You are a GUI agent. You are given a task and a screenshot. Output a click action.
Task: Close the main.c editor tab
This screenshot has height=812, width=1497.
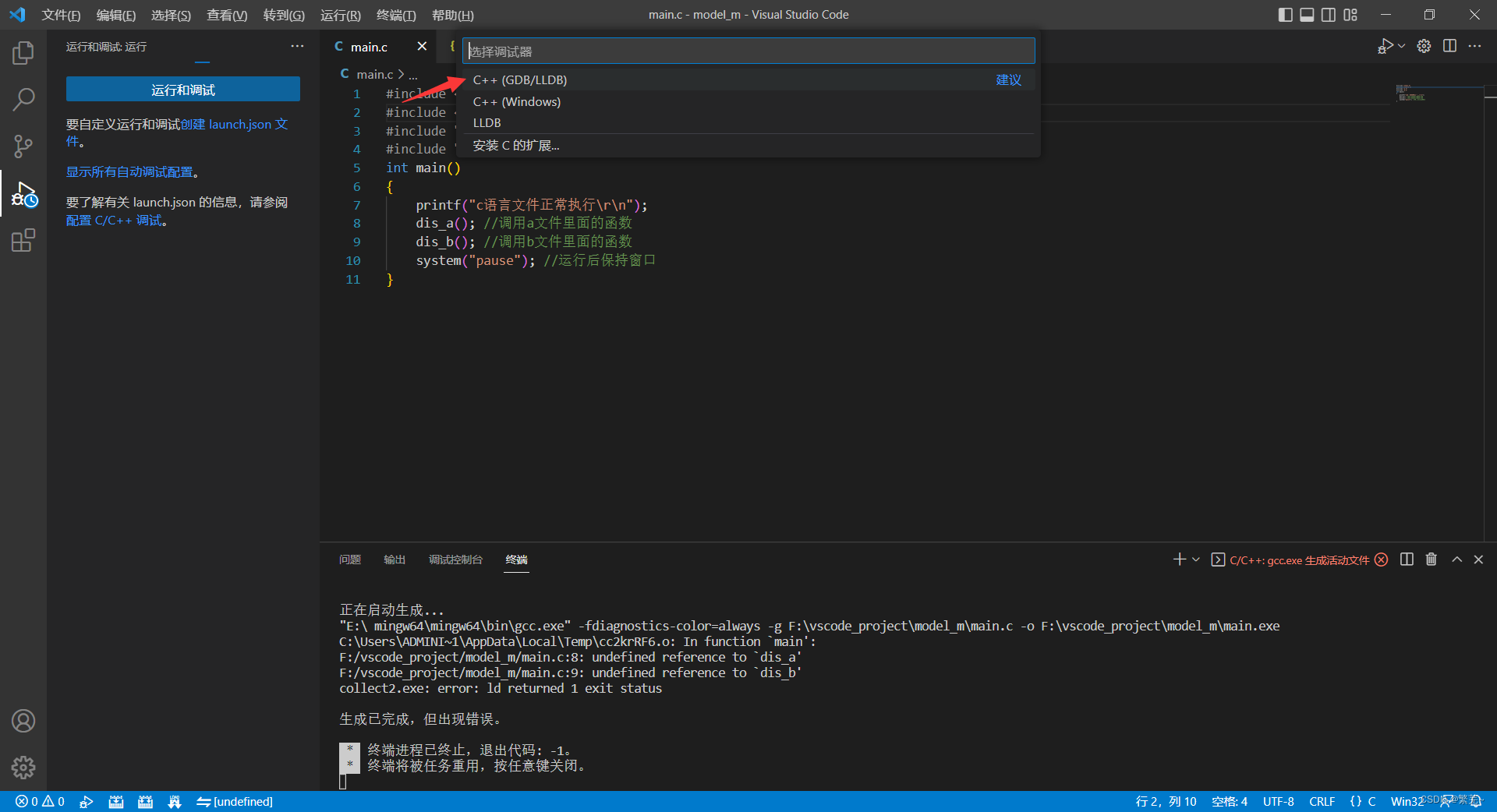[x=422, y=46]
